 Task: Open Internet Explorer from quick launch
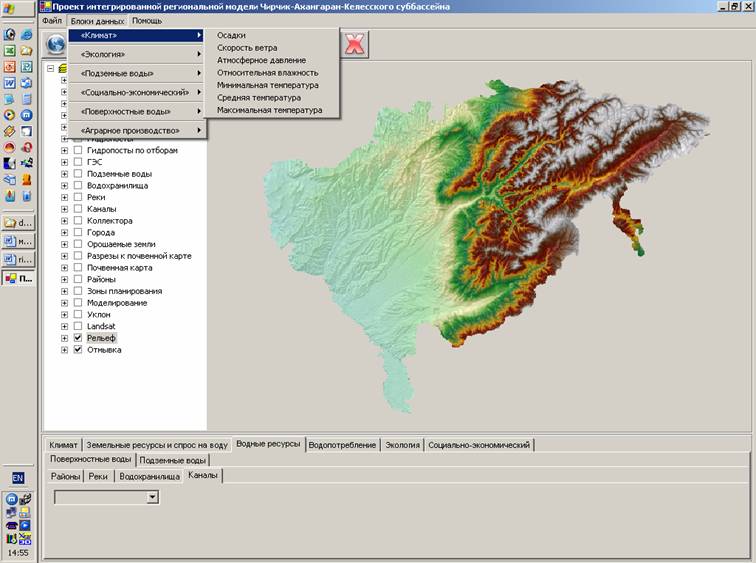point(27,34)
